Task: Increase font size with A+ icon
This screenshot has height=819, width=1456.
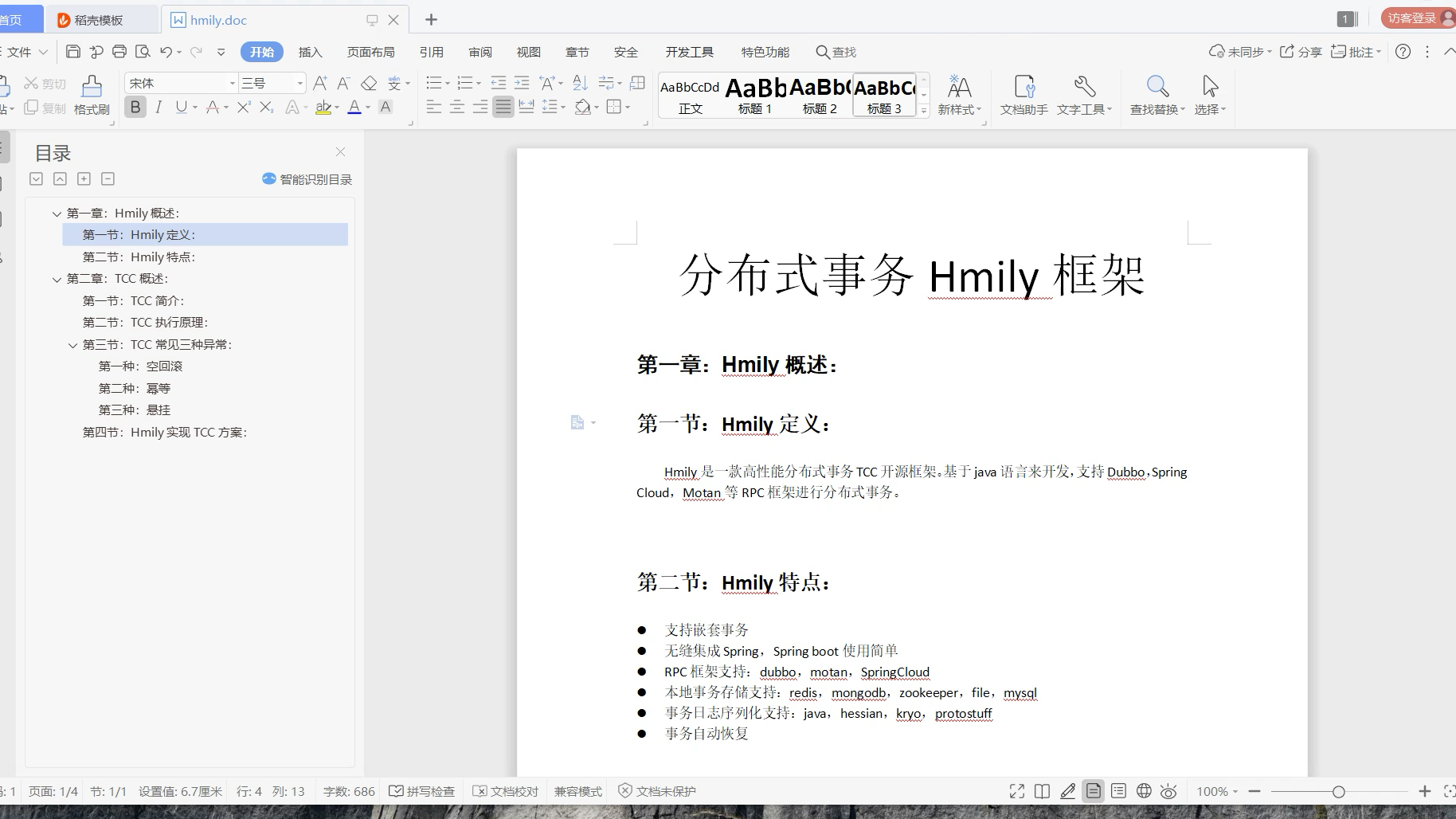Action: [320, 83]
